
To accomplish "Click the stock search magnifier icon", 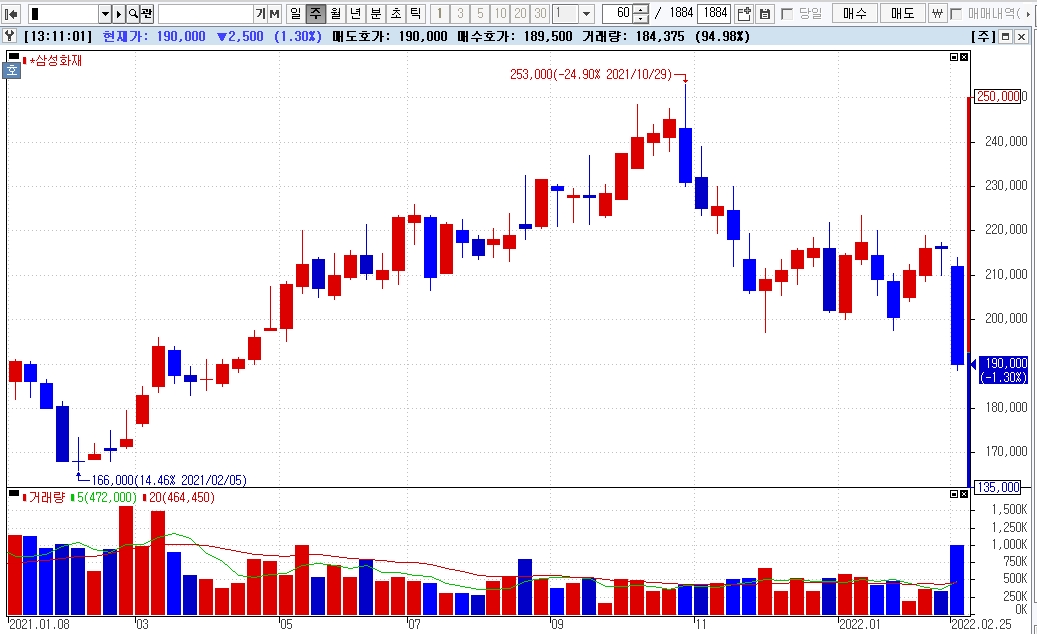I will click(132, 14).
